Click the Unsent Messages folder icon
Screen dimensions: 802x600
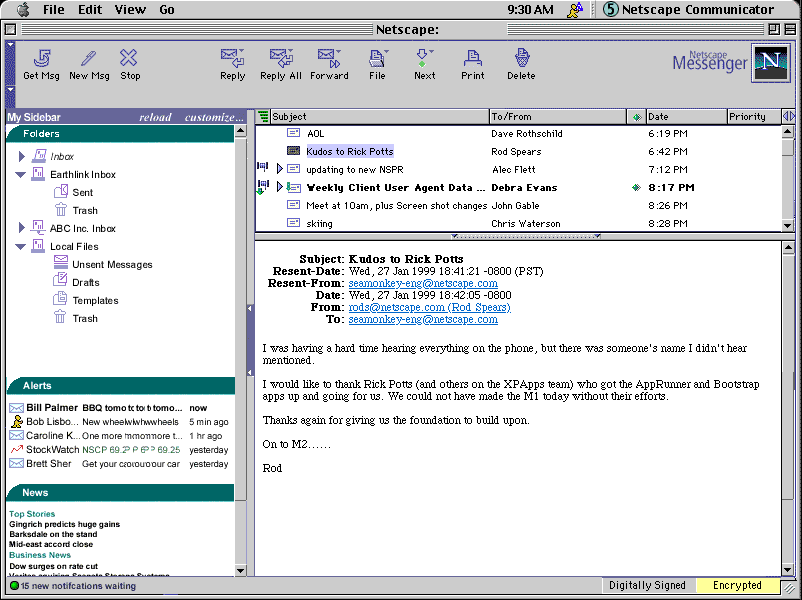coord(61,263)
